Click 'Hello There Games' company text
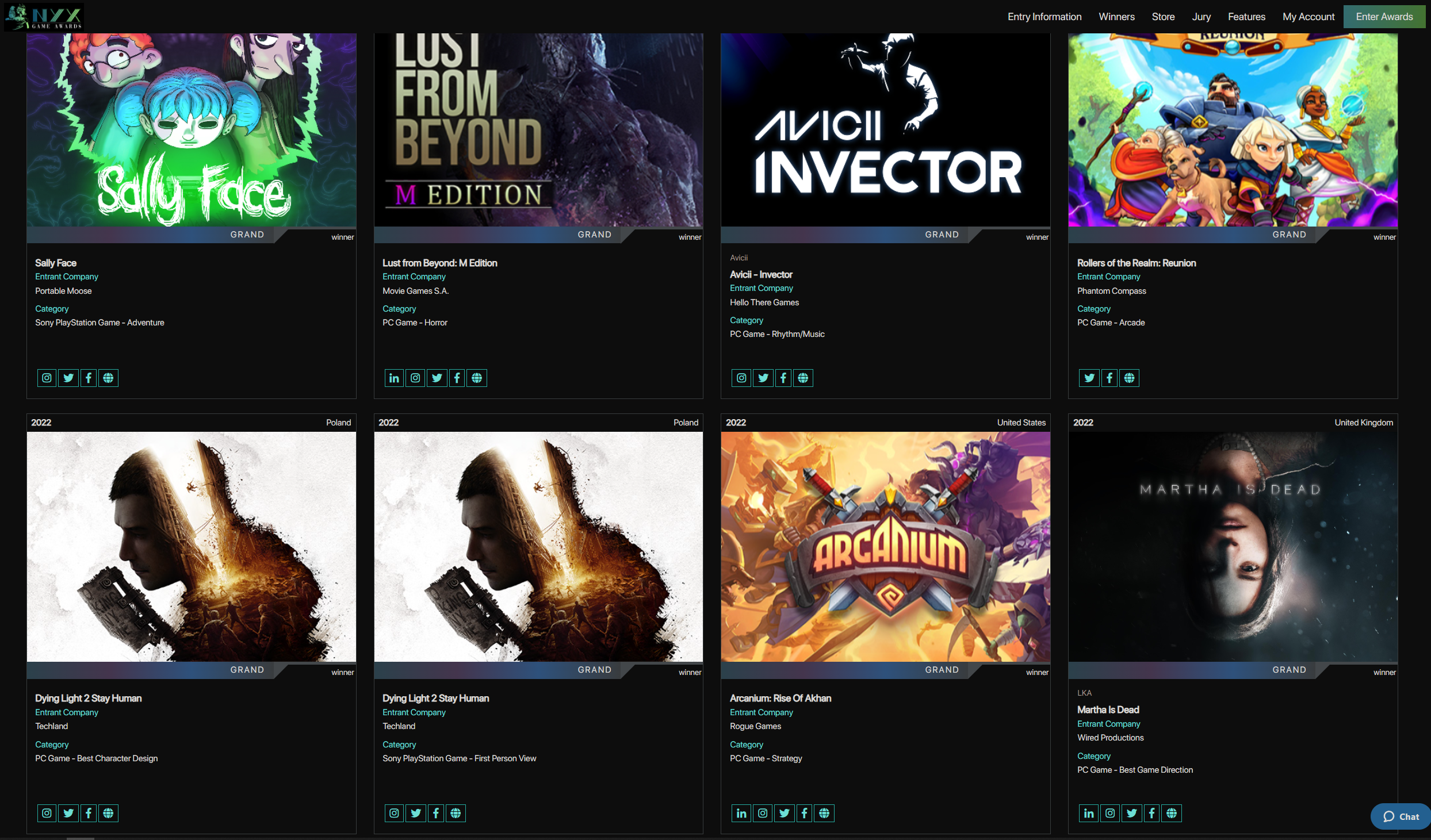The image size is (1431, 840). pos(764,302)
